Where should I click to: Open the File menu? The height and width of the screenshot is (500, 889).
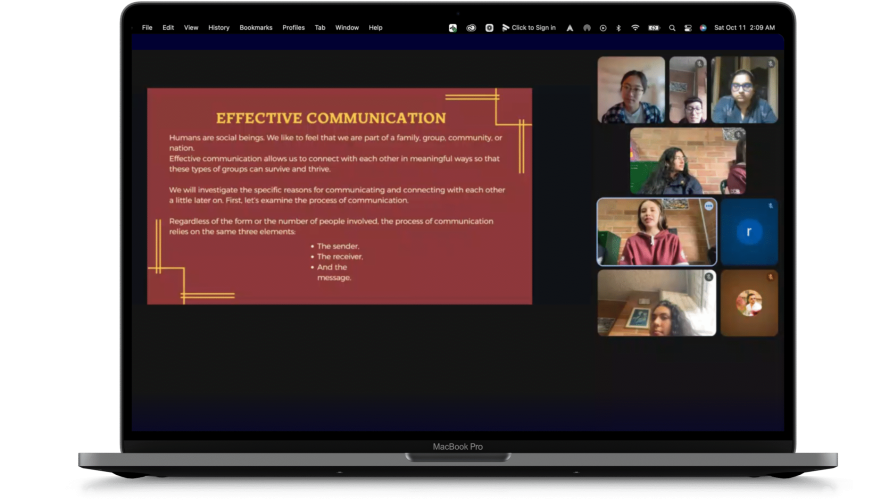coord(147,28)
